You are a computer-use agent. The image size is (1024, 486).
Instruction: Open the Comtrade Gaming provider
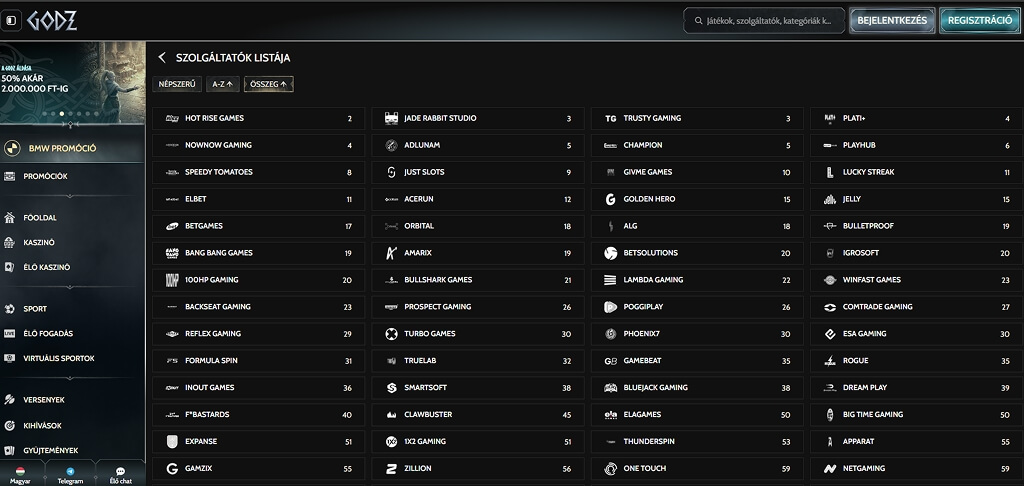(917, 307)
